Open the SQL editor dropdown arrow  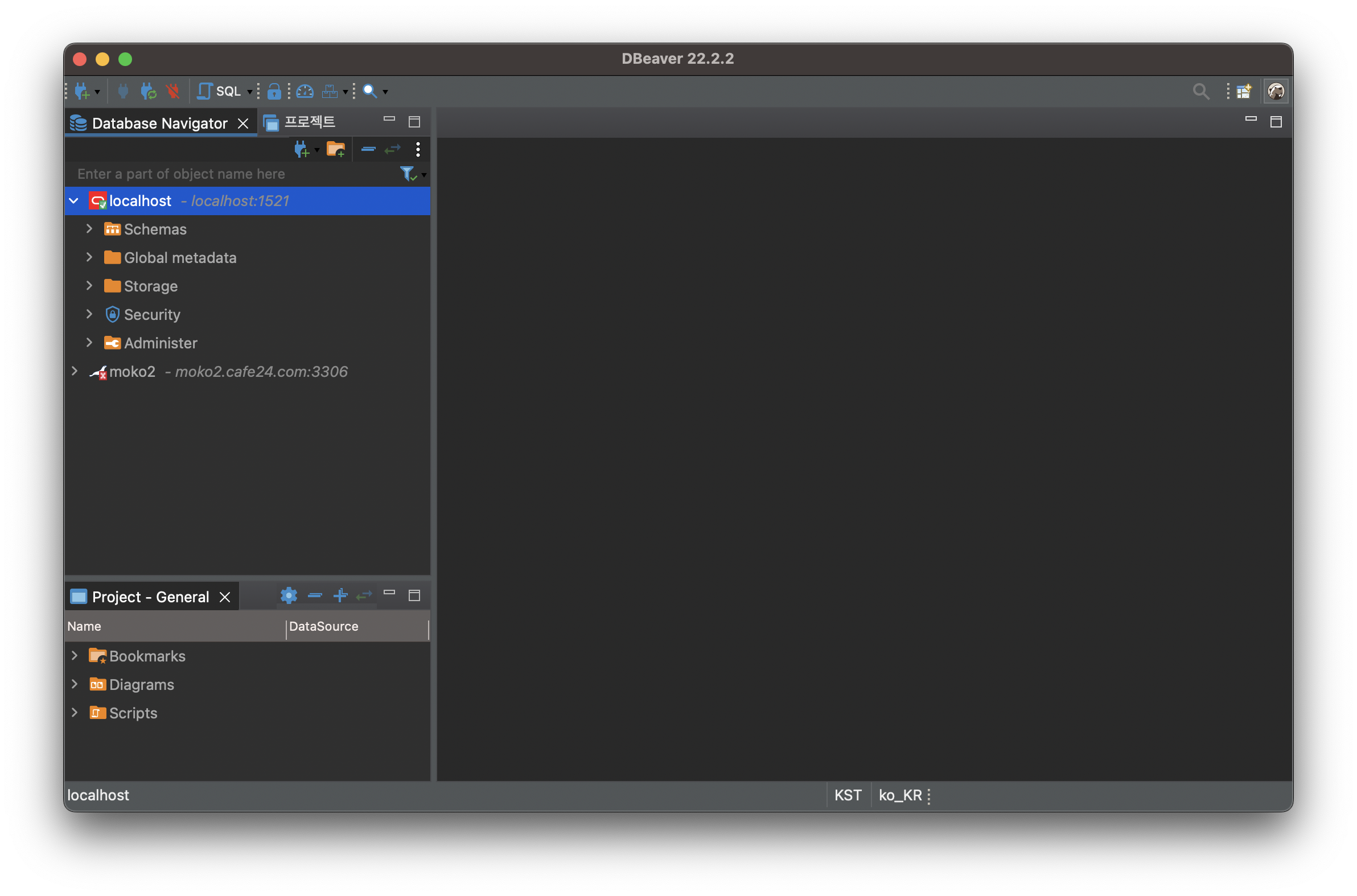point(250,92)
